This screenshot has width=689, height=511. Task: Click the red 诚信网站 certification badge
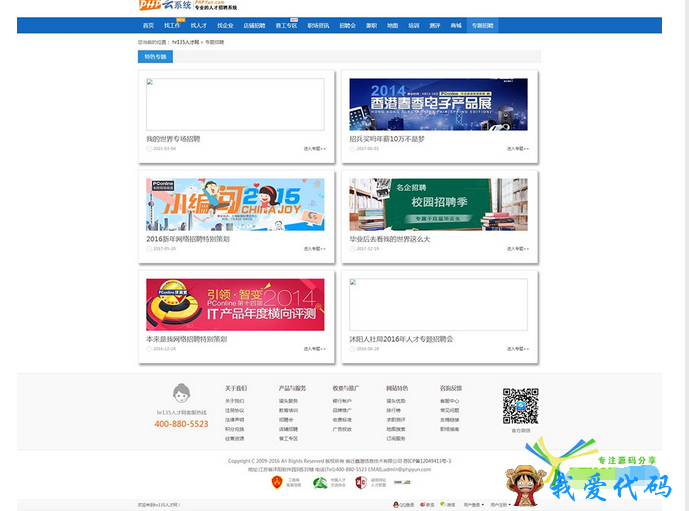tap(361, 482)
